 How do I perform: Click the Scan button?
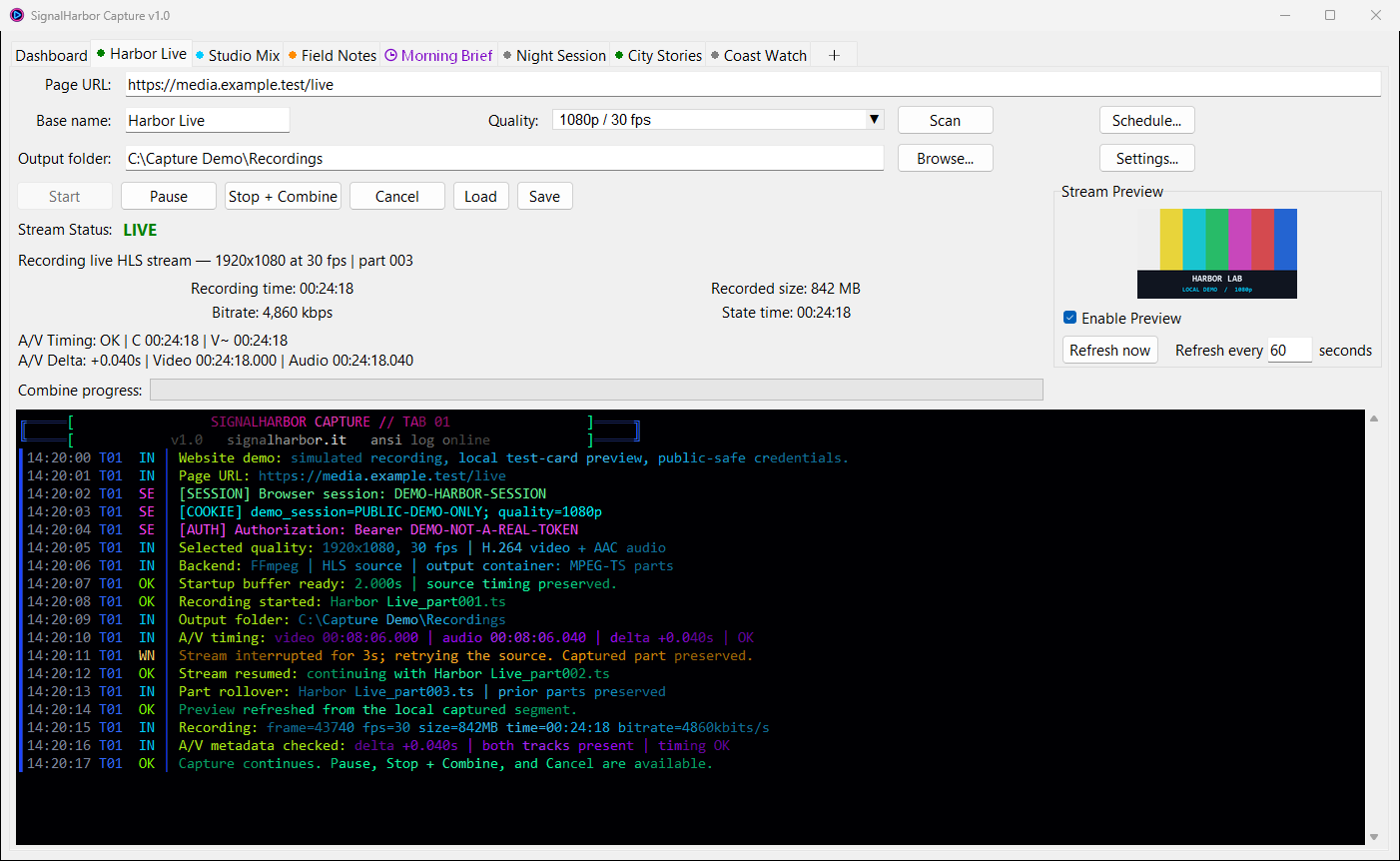(x=946, y=120)
